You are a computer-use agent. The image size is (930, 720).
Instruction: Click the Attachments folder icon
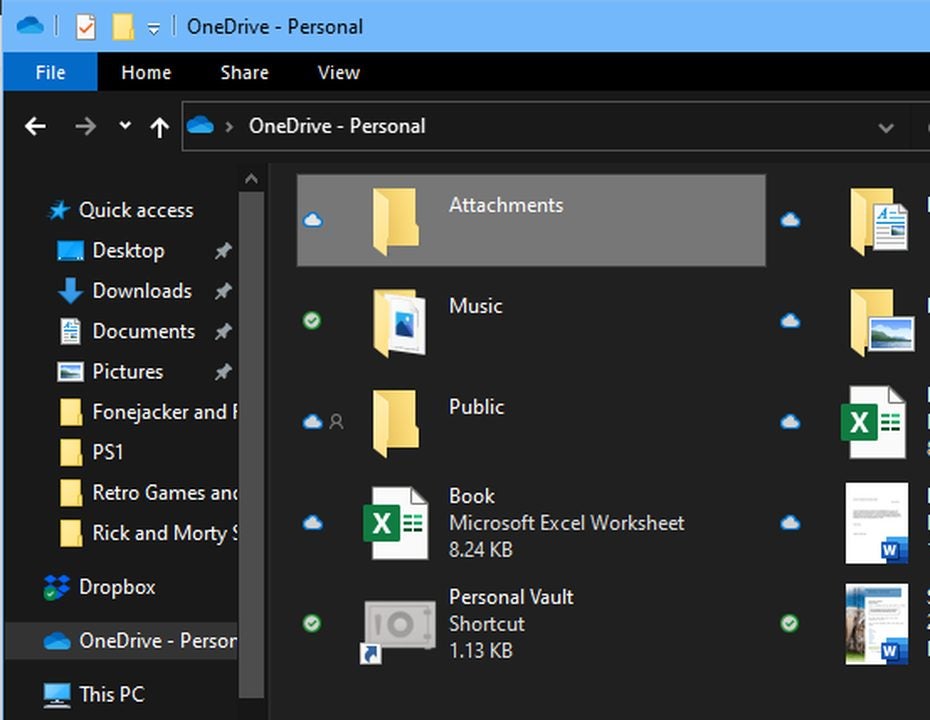click(x=396, y=221)
